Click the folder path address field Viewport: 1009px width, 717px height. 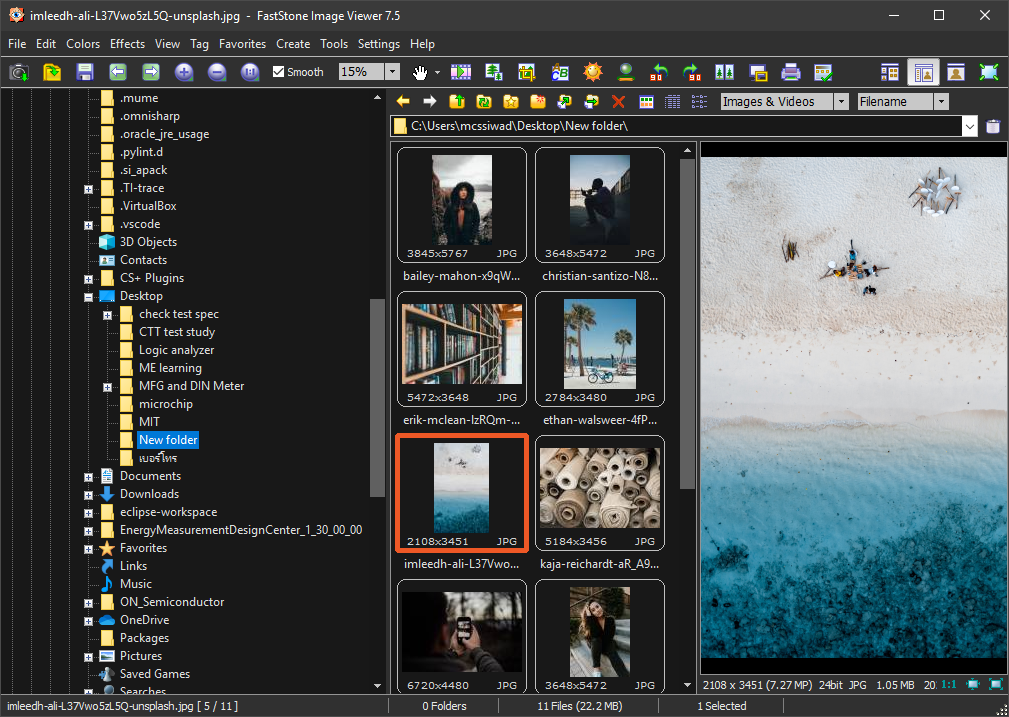pos(680,127)
